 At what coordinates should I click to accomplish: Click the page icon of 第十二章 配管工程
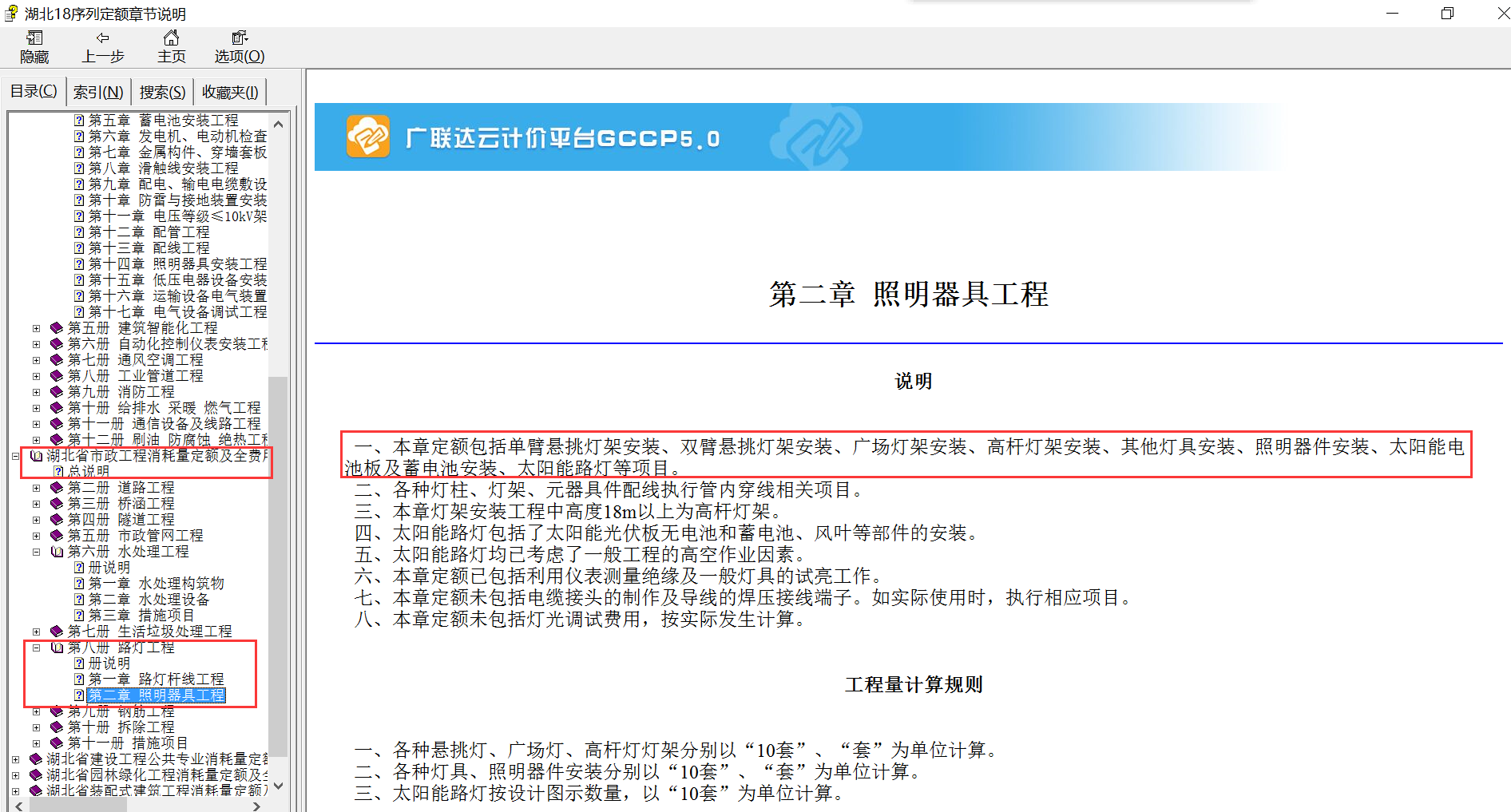79,232
